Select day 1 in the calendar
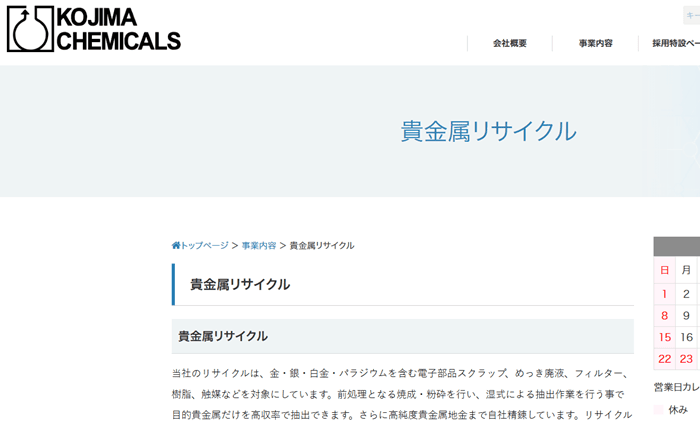 (x=665, y=294)
